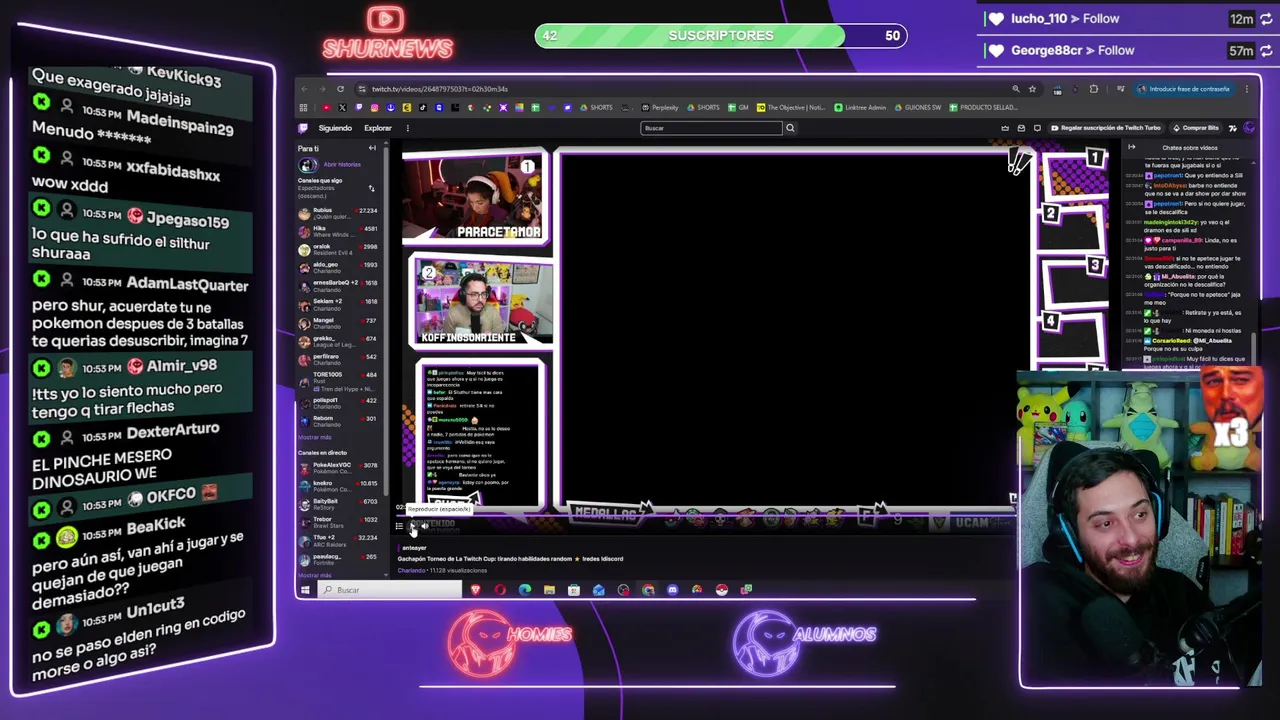
Task: Reload the page in the browser
Action: click(340, 89)
